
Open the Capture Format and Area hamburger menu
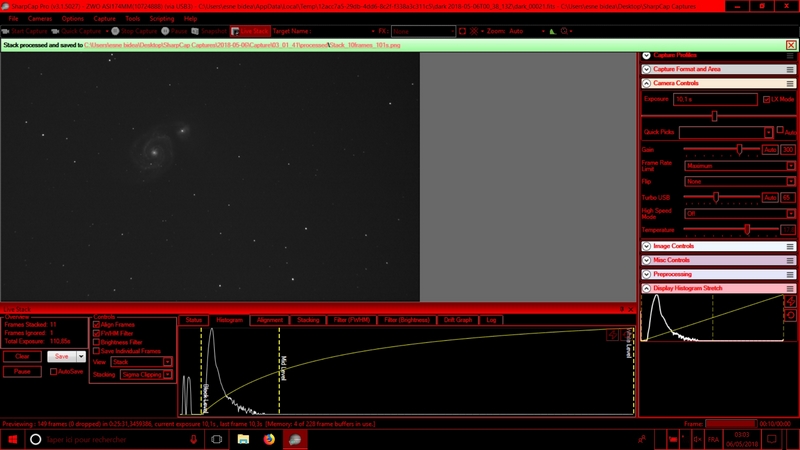(790, 69)
